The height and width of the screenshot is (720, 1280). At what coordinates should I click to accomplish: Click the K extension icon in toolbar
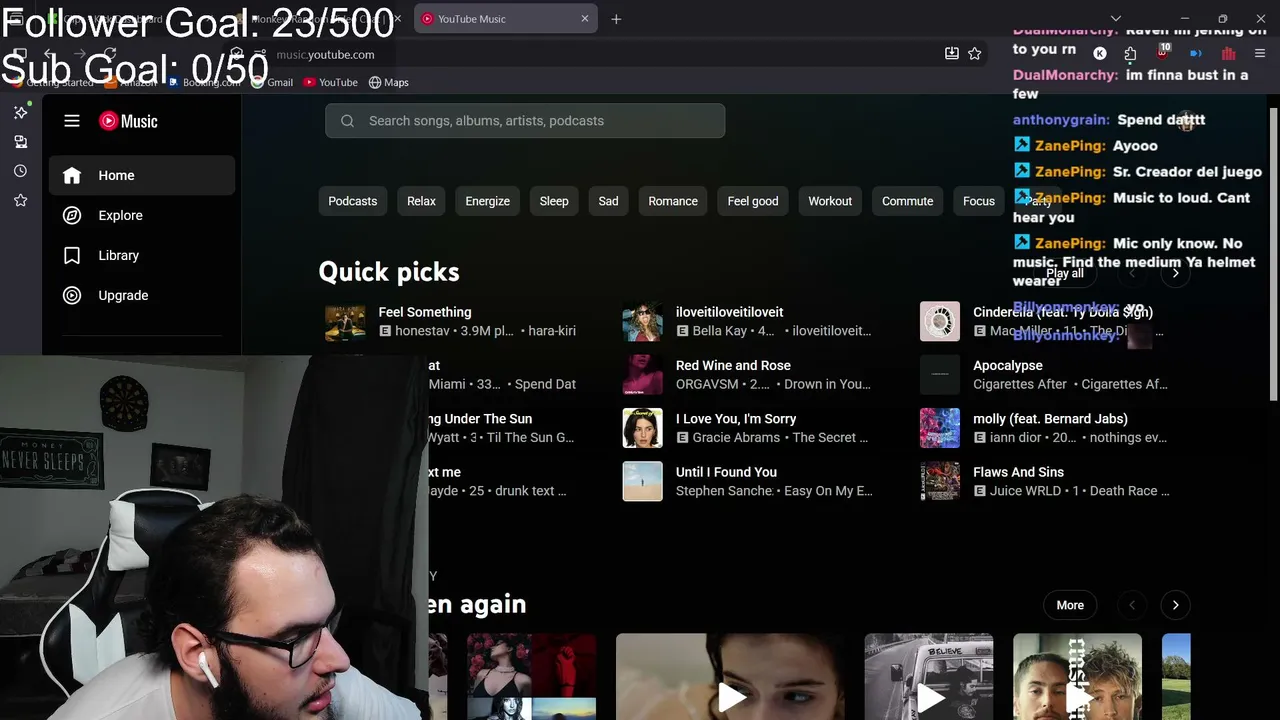(x=1100, y=54)
